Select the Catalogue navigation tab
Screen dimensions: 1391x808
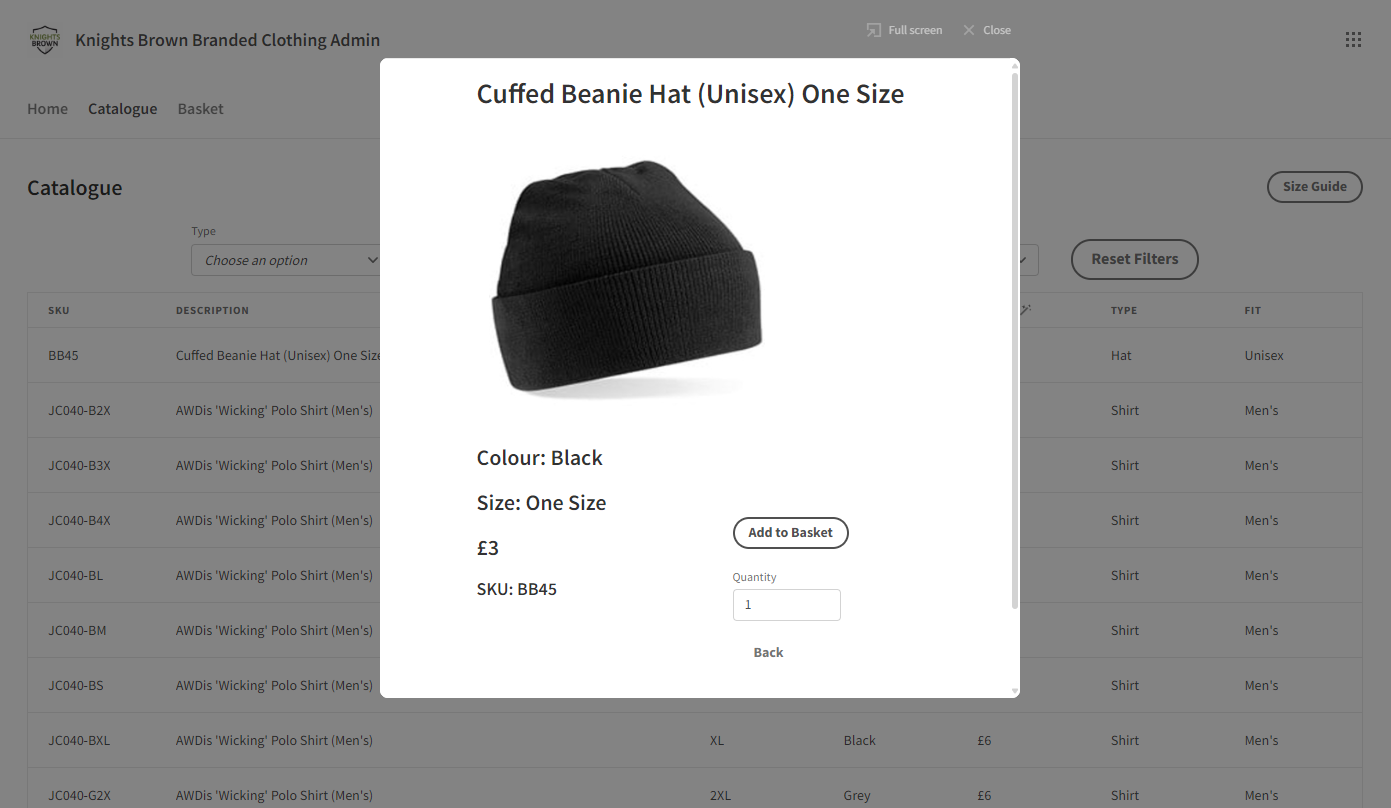[x=122, y=109]
